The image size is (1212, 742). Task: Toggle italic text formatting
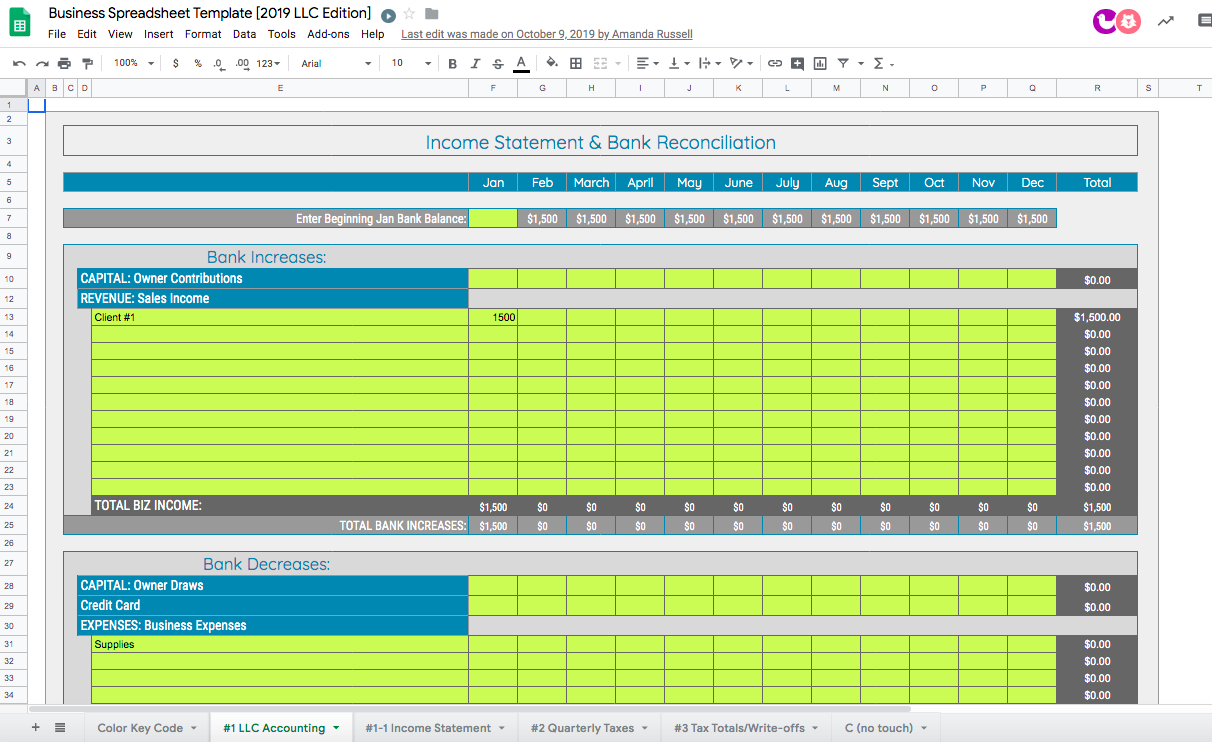click(x=475, y=63)
